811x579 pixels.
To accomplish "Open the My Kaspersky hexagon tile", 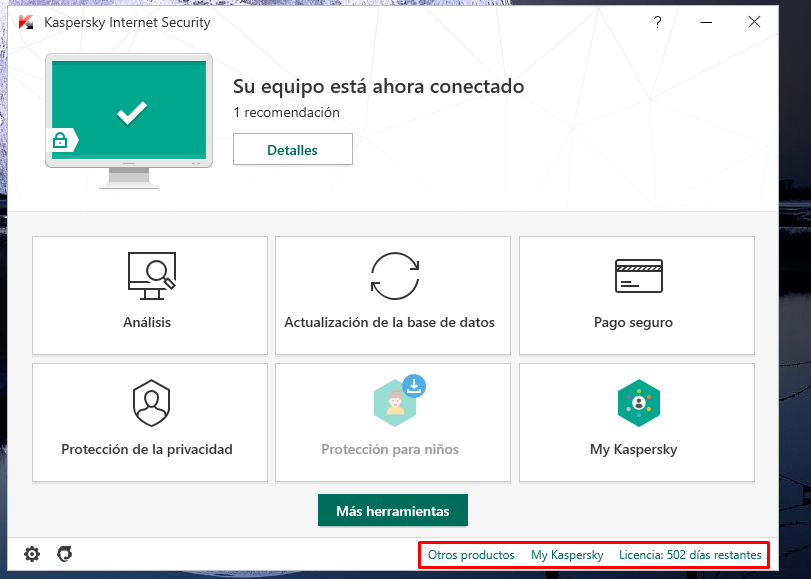I will pos(637,422).
